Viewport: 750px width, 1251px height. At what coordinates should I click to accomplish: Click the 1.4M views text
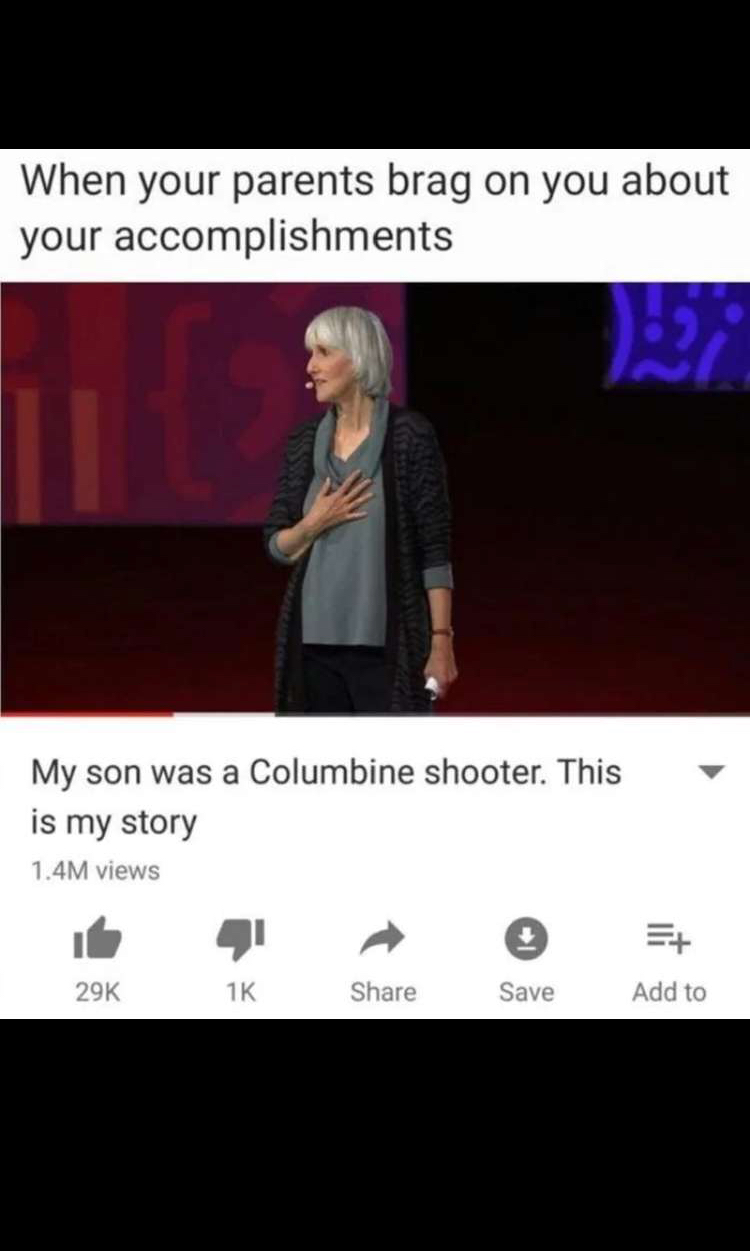point(95,871)
